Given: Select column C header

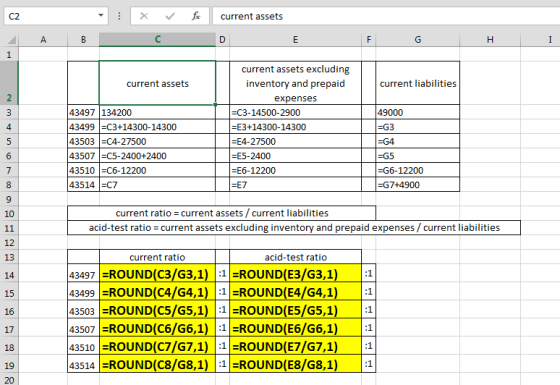Looking at the screenshot, I should 157,40.
